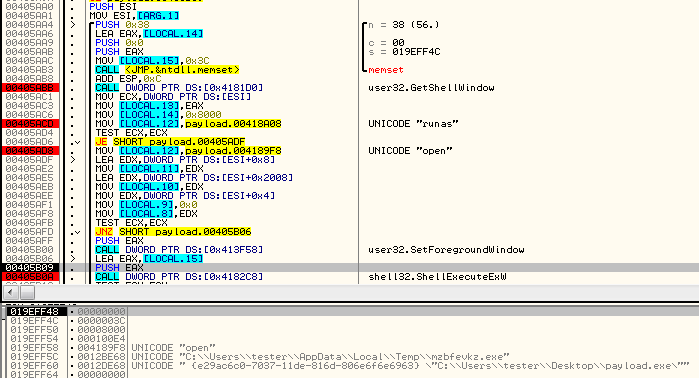Screen dimensions: 699x378
Task: Select CALL DWORD PTR DS:[0x4182C8] instruction
Action: (x=179, y=277)
